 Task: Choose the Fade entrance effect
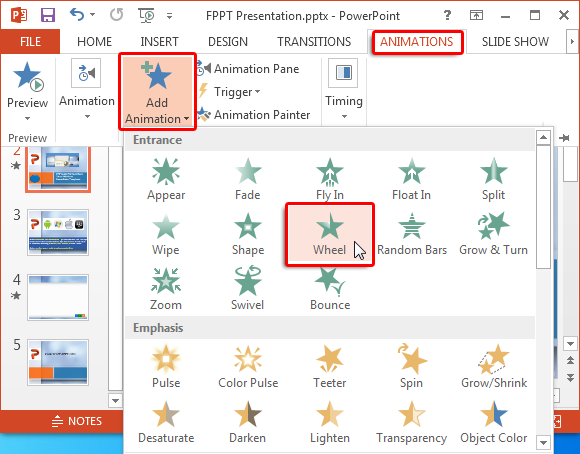coord(247,179)
